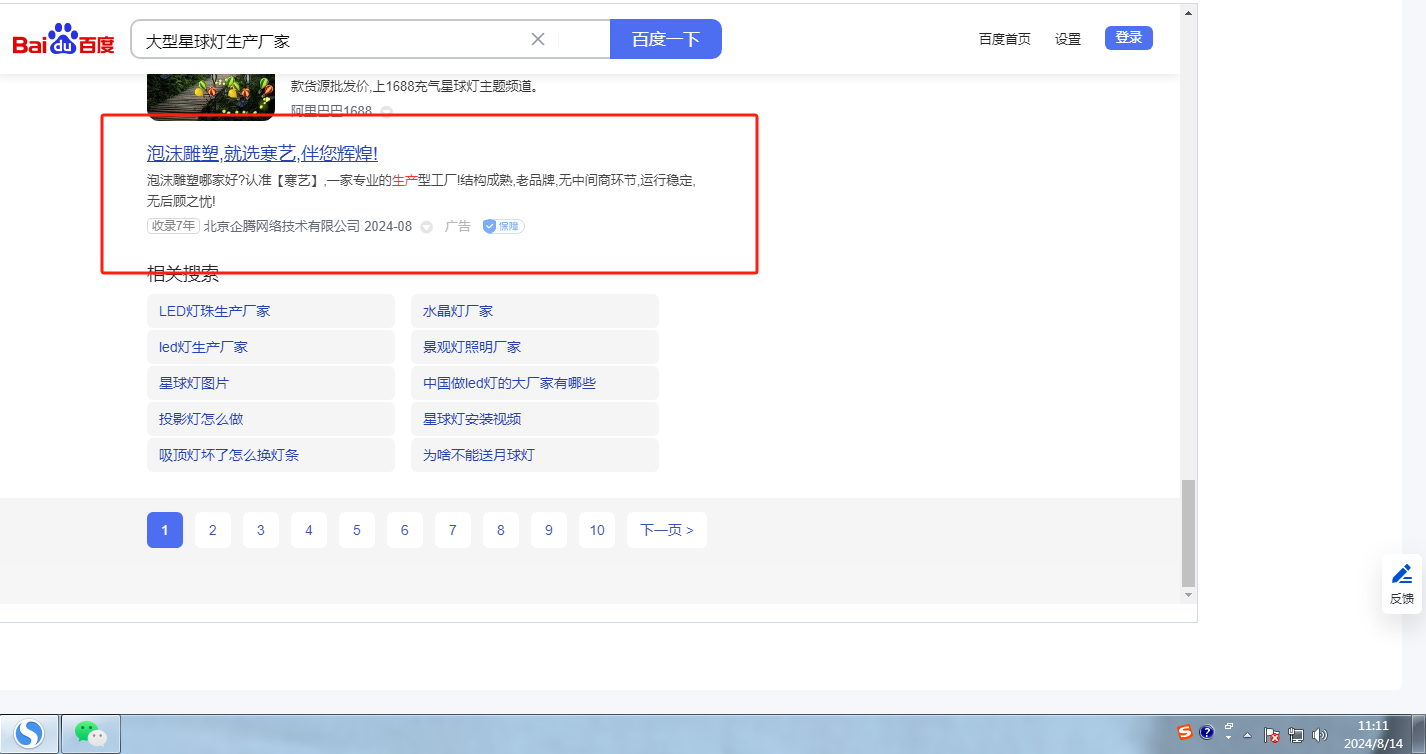This screenshot has height=754, width=1426.
Task: Select related search 星球灯安装视频
Action: pos(535,419)
